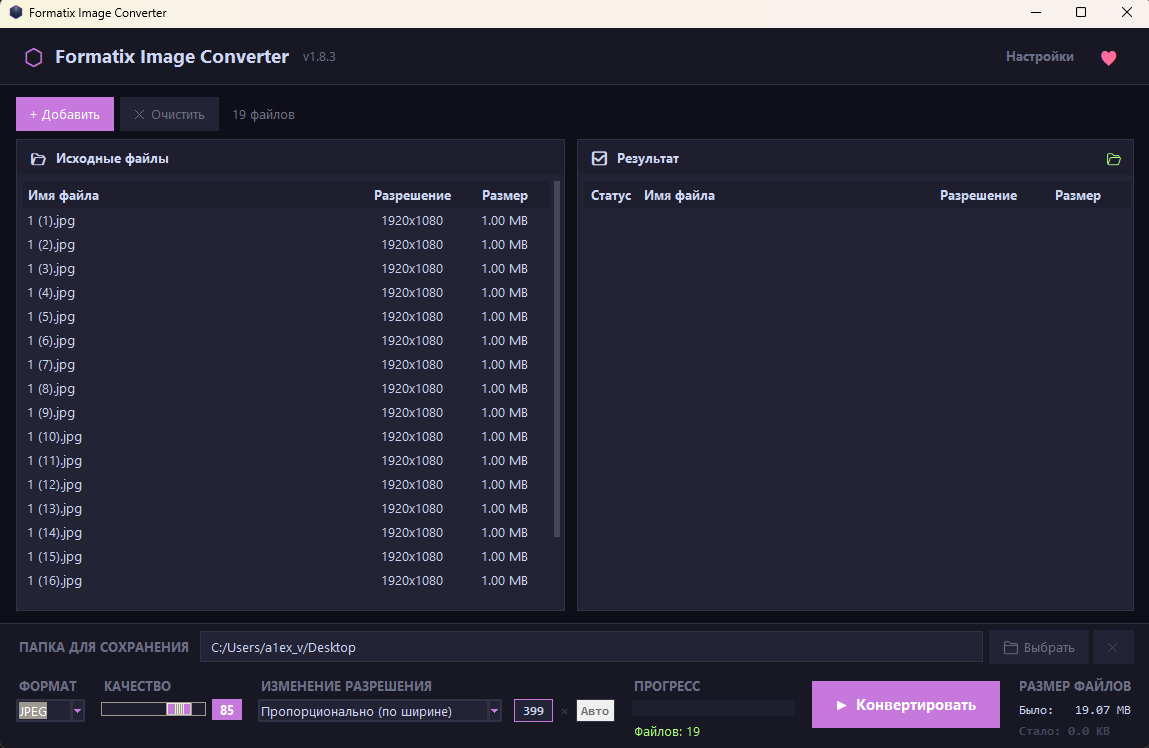Click the Результат checkmark icon
The height and width of the screenshot is (748, 1149).
coord(599,158)
